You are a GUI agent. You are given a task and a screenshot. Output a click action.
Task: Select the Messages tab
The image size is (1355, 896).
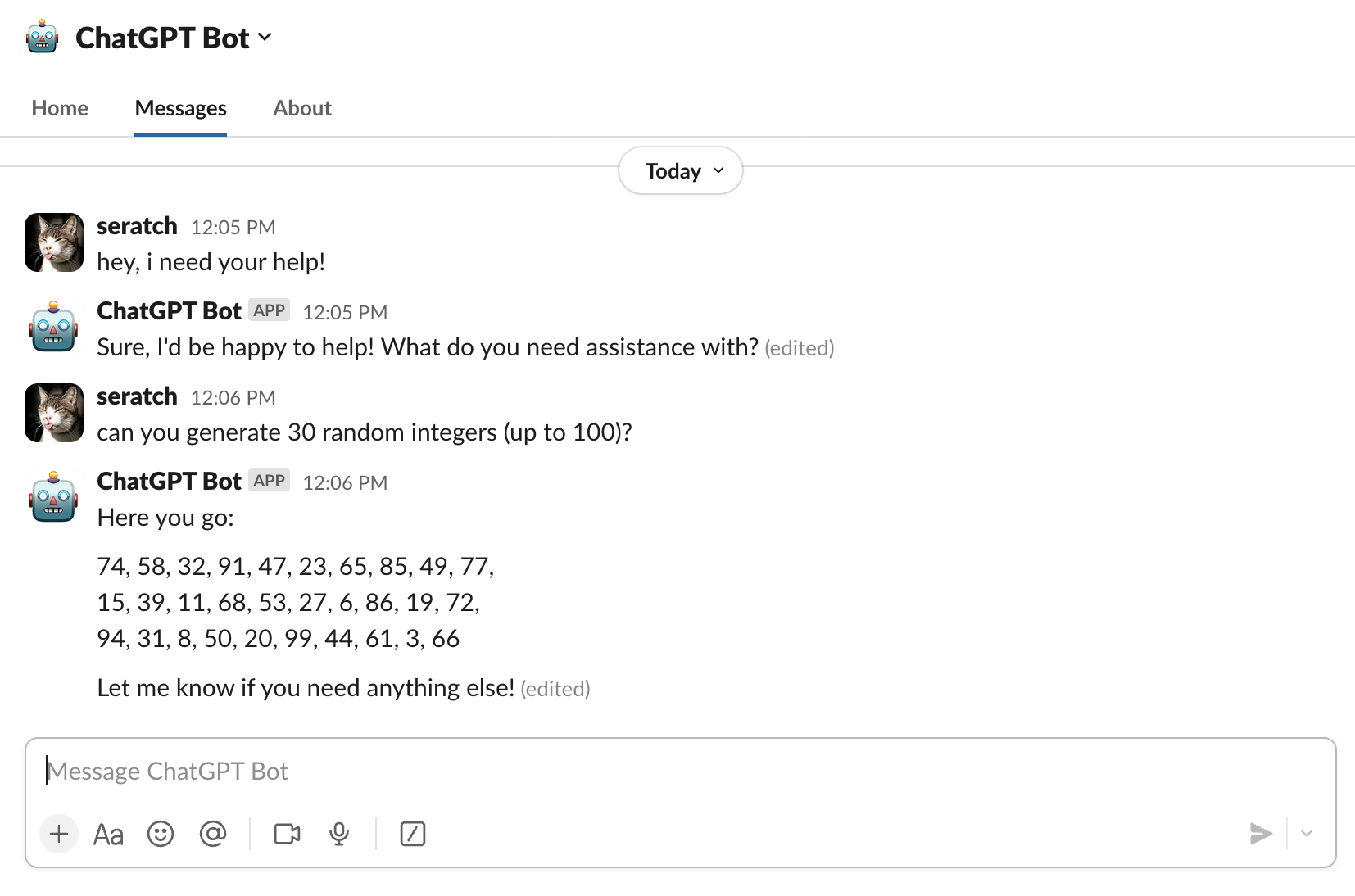click(180, 107)
